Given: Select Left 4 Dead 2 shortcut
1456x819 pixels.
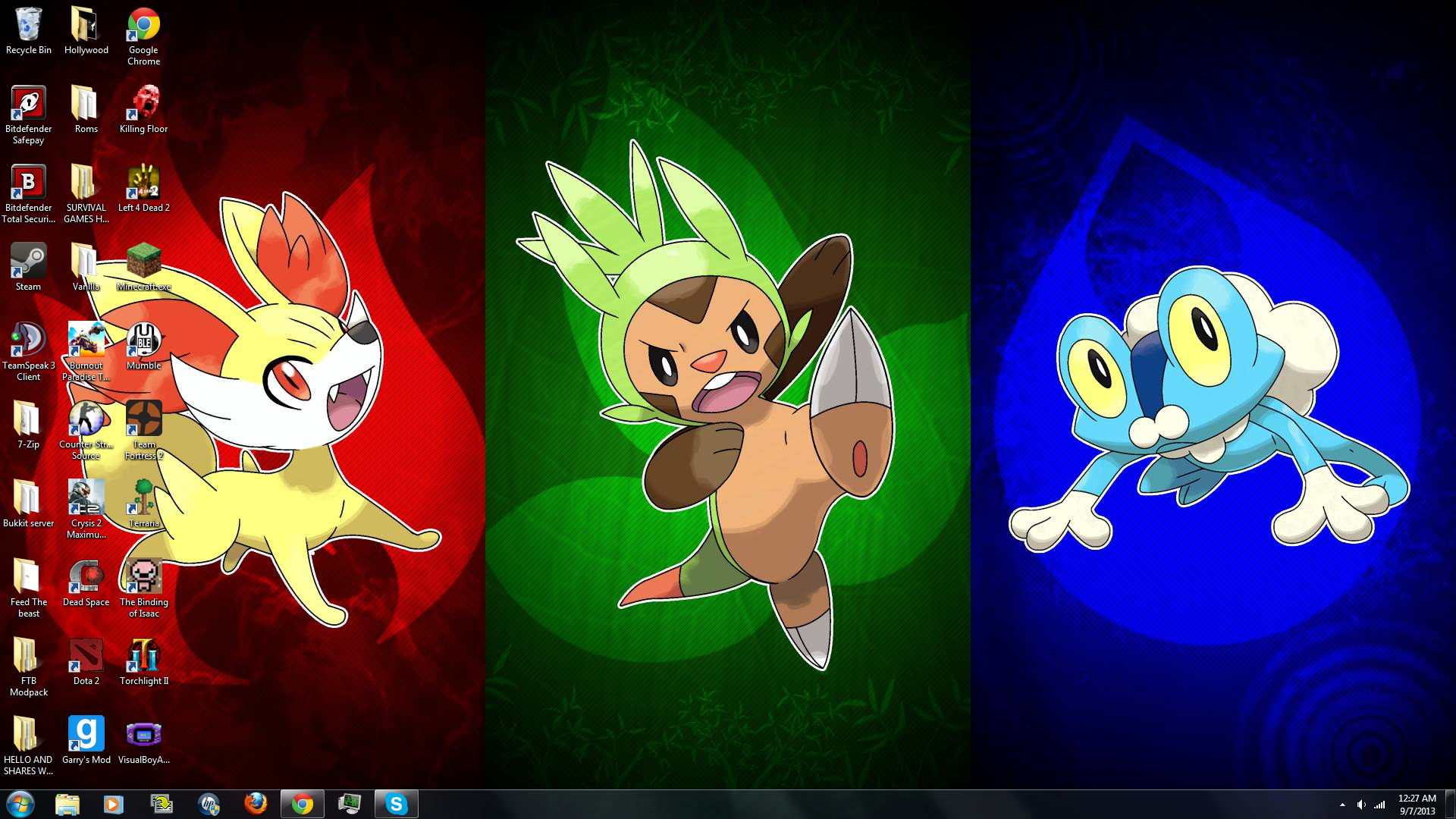Looking at the screenshot, I should (144, 190).
